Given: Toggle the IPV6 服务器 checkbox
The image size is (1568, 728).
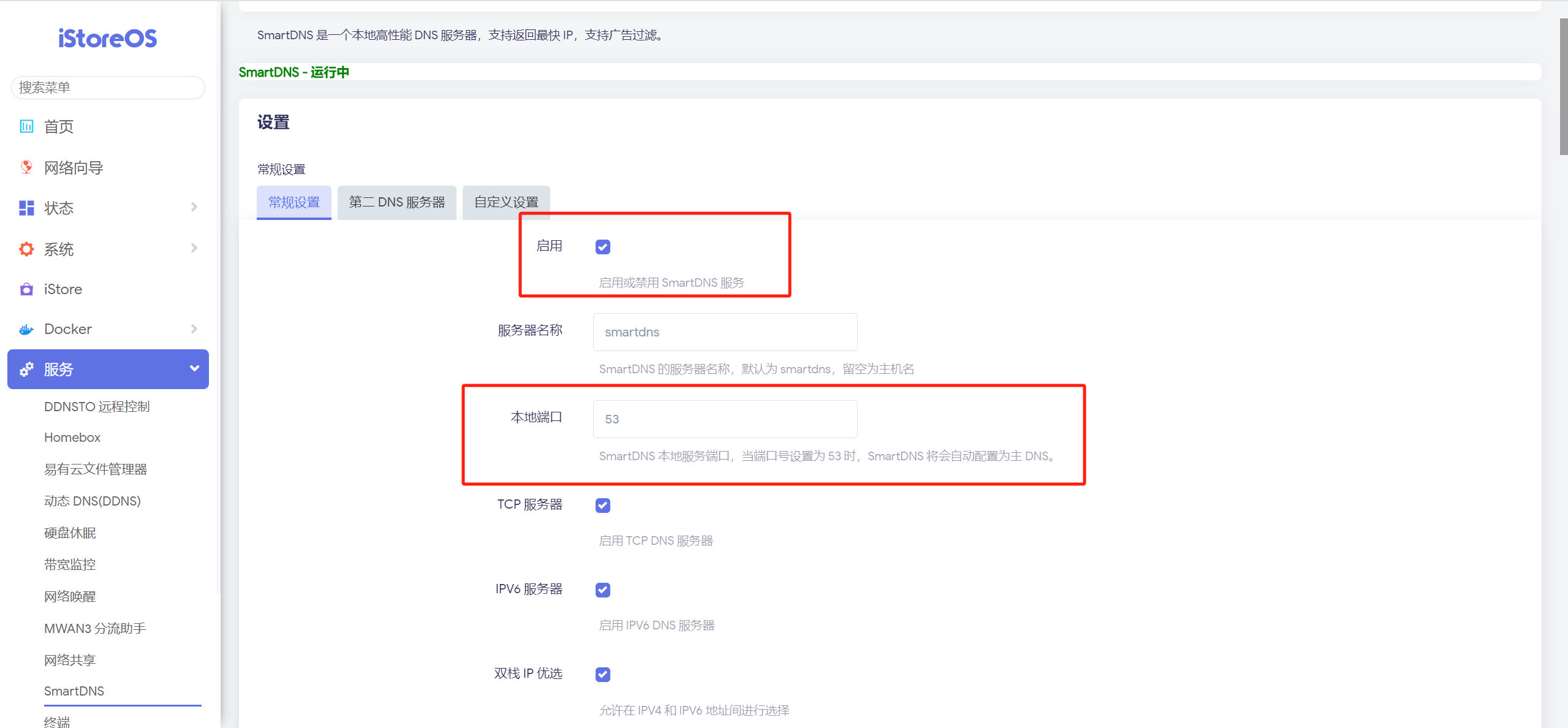Looking at the screenshot, I should 603,590.
